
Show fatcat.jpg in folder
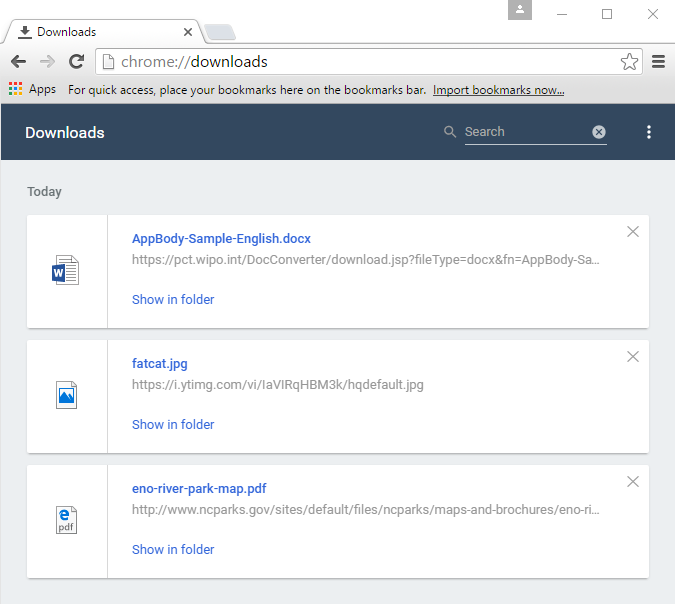(x=173, y=424)
